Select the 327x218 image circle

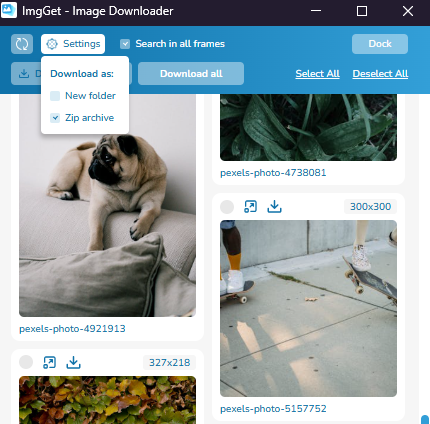[26, 362]
